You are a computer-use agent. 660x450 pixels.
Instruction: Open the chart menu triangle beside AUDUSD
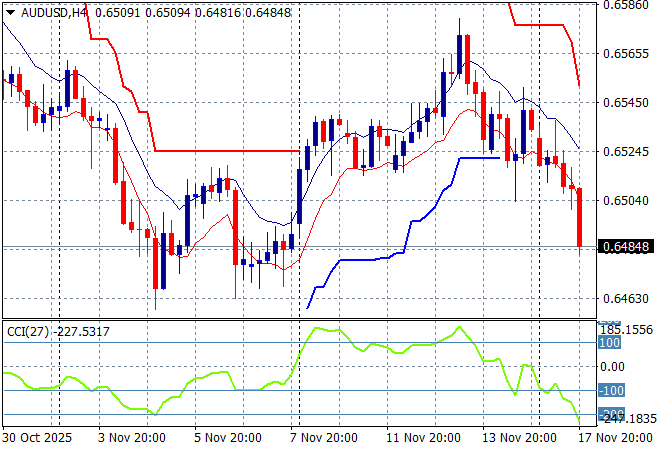pos(11,13)
